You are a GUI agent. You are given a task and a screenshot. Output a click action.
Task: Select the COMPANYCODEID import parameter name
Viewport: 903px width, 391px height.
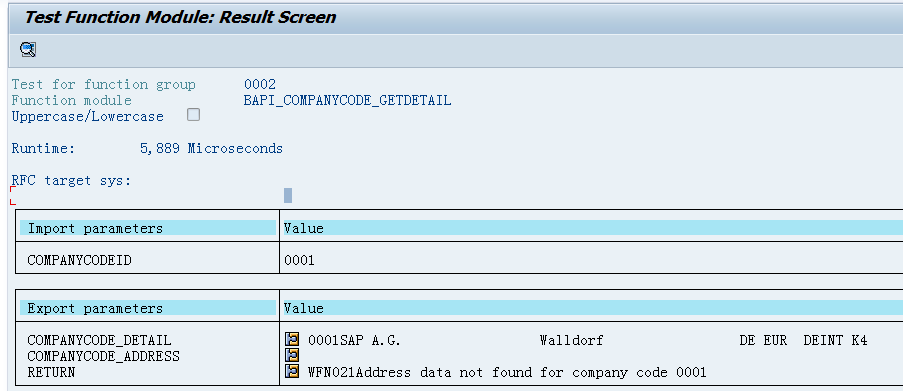click(79, 260)
